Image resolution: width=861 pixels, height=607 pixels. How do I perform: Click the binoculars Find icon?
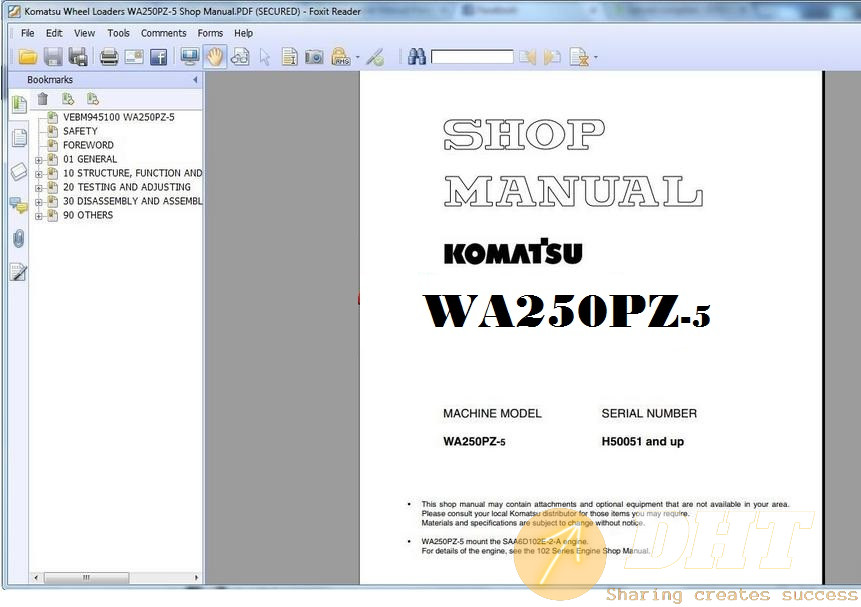pos(417,57)
